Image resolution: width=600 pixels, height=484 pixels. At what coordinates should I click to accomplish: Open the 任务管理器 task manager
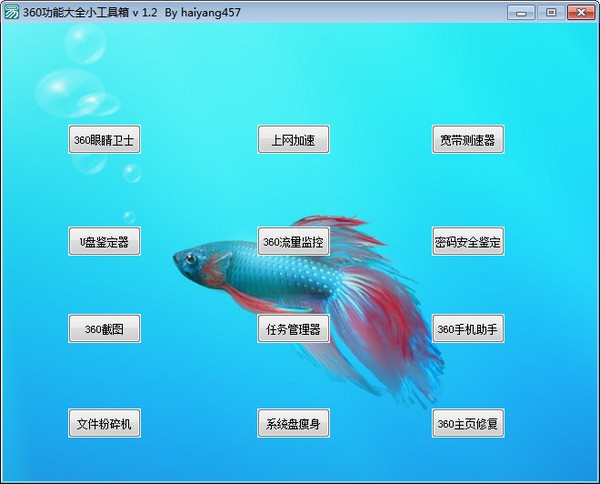point(293,329)
